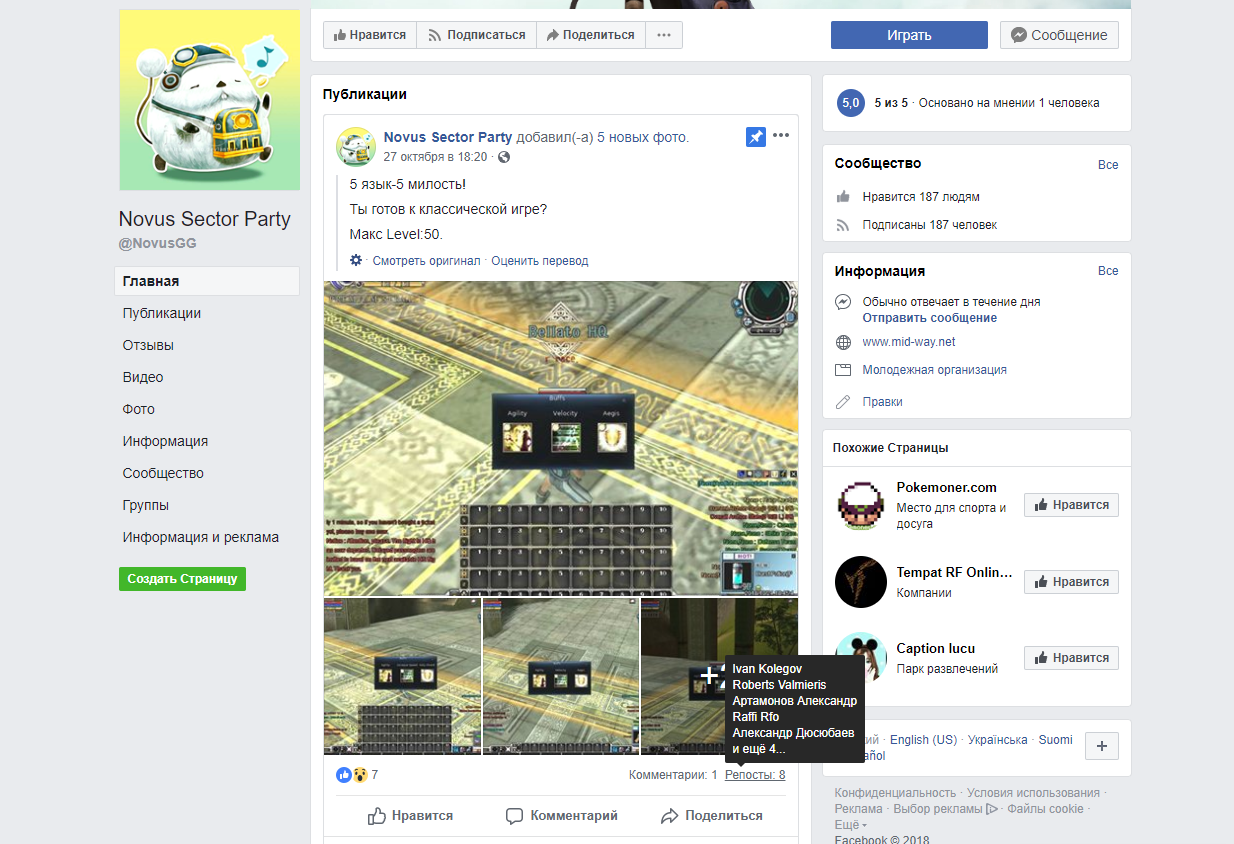The height and width of the screenshot is (844, 1234).
Task: Click the 5,0 rating badge
Action: pyautogui.click(x=850, y=103)
